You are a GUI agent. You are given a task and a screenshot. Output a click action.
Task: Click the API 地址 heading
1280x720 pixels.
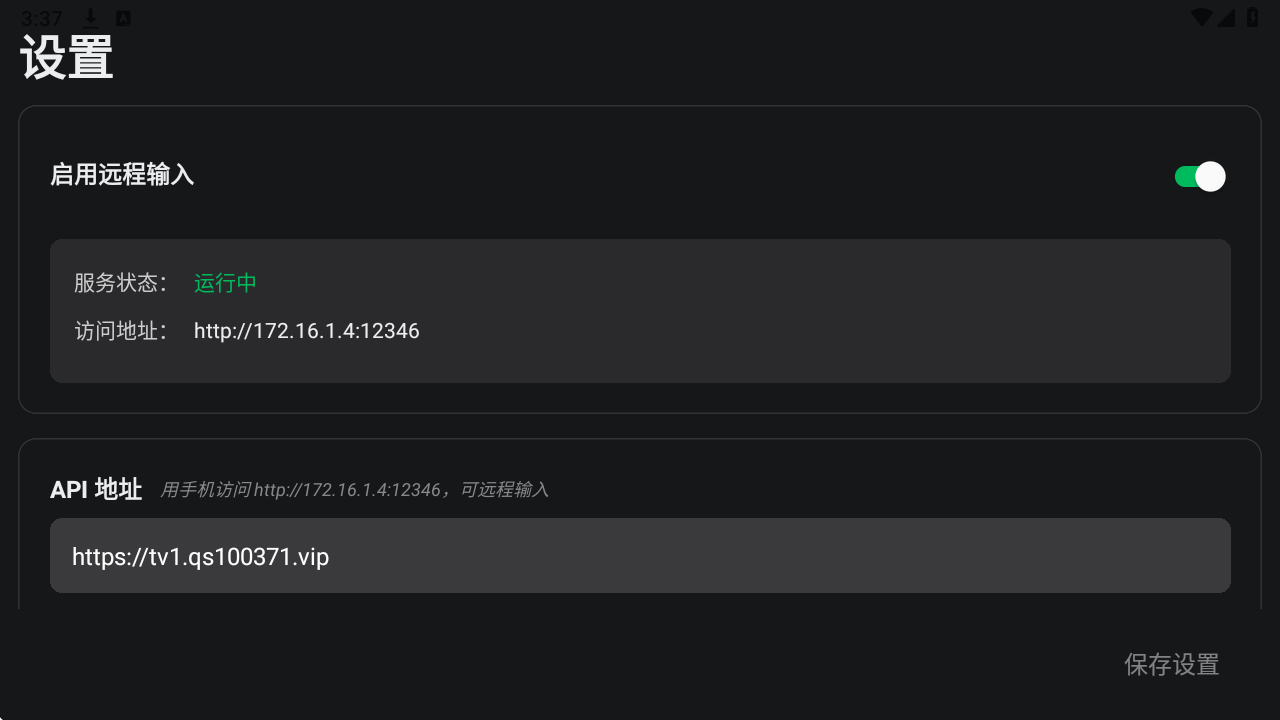(96, 489)
